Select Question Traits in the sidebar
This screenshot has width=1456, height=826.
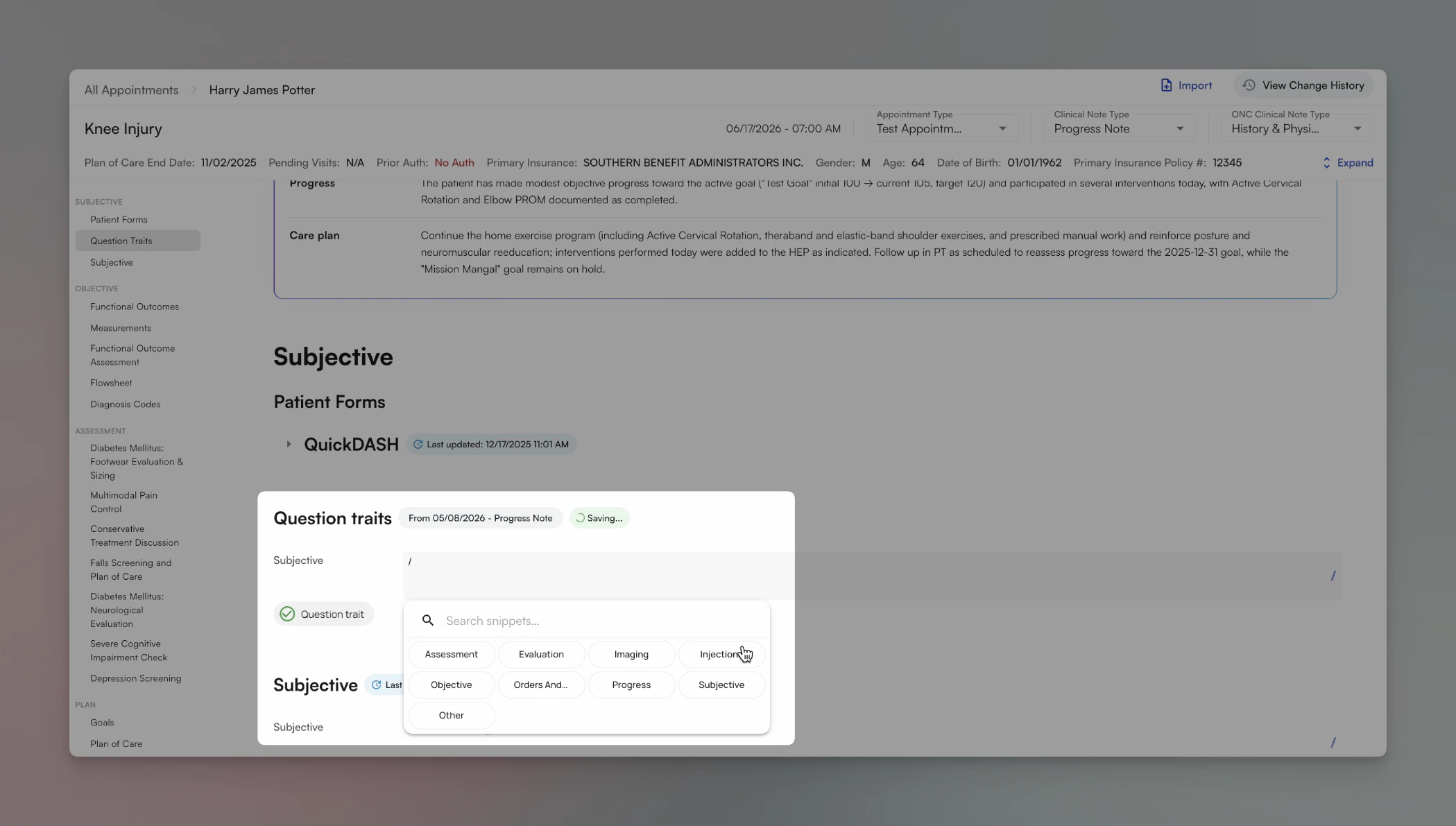pyautogui.click(x=121, y=240)
